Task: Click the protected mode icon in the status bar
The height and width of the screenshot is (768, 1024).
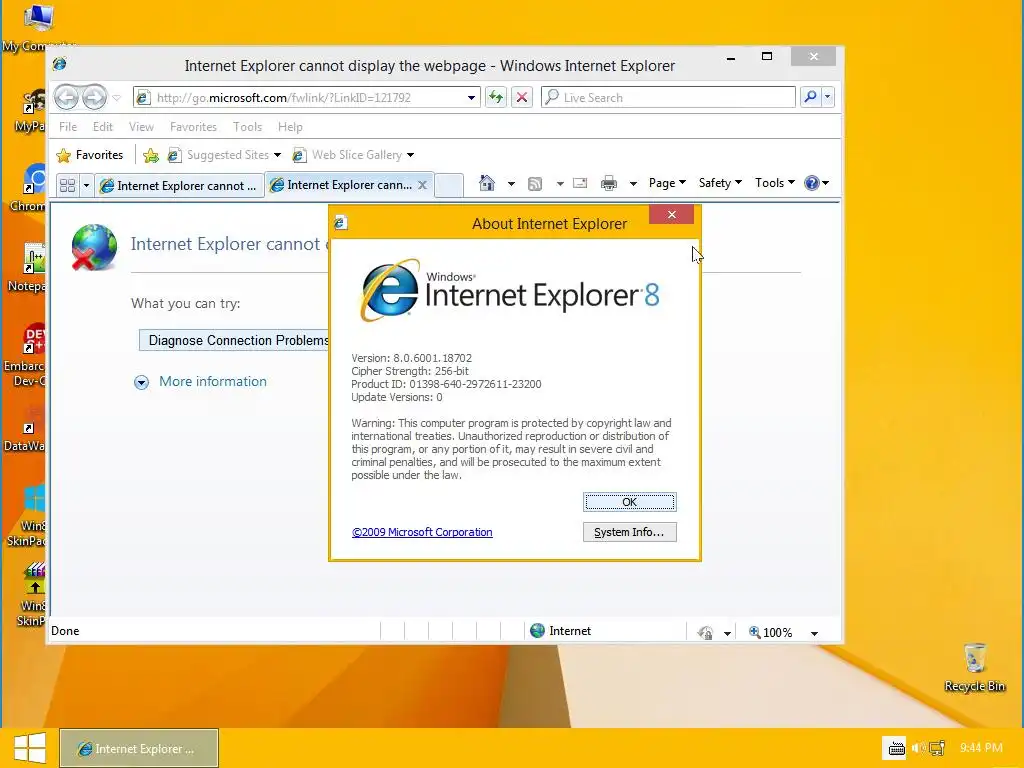Action: click(x=705, y=632)
